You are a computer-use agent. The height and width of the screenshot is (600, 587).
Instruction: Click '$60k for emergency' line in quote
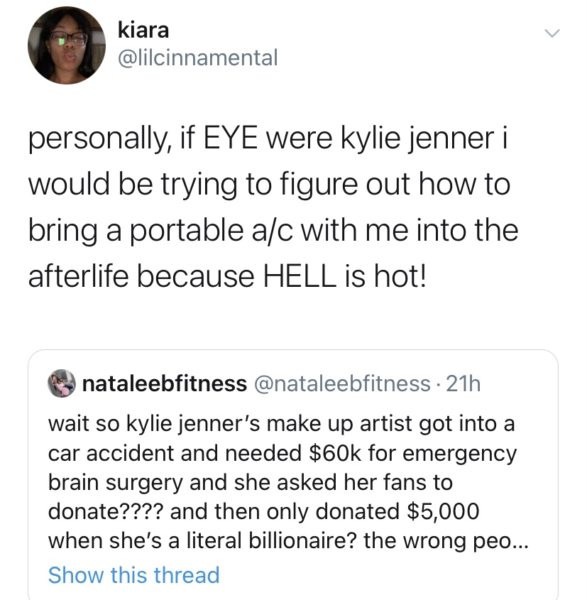pyautogui.click(x=412, y=453)
